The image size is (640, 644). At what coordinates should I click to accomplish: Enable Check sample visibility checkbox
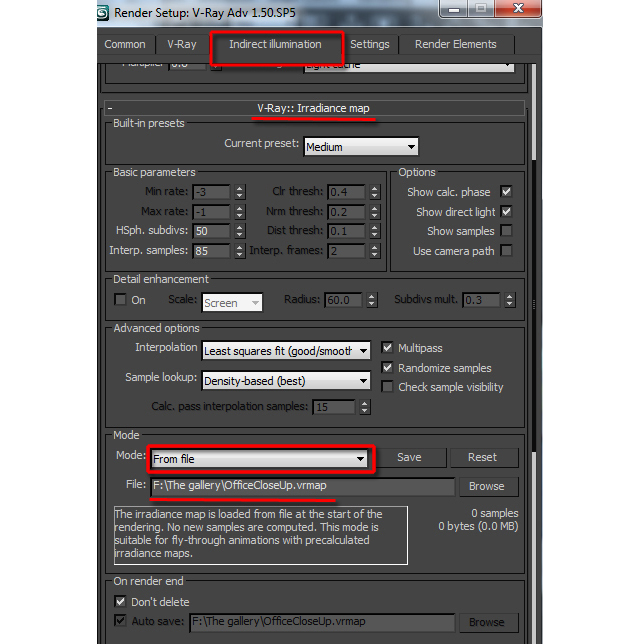(387, 386)
